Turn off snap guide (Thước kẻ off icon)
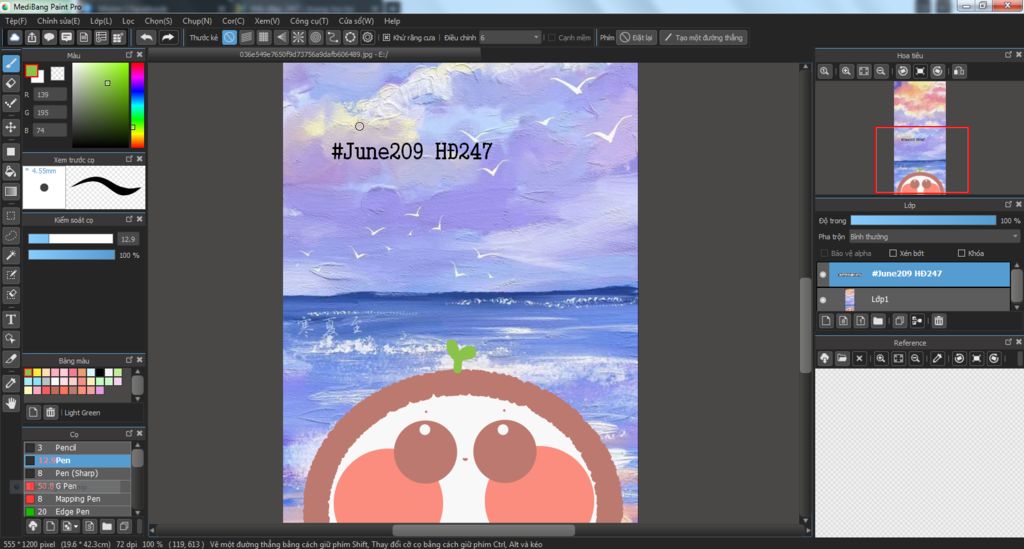Viewport: 1024px width, 549px height. coord(229,37)
